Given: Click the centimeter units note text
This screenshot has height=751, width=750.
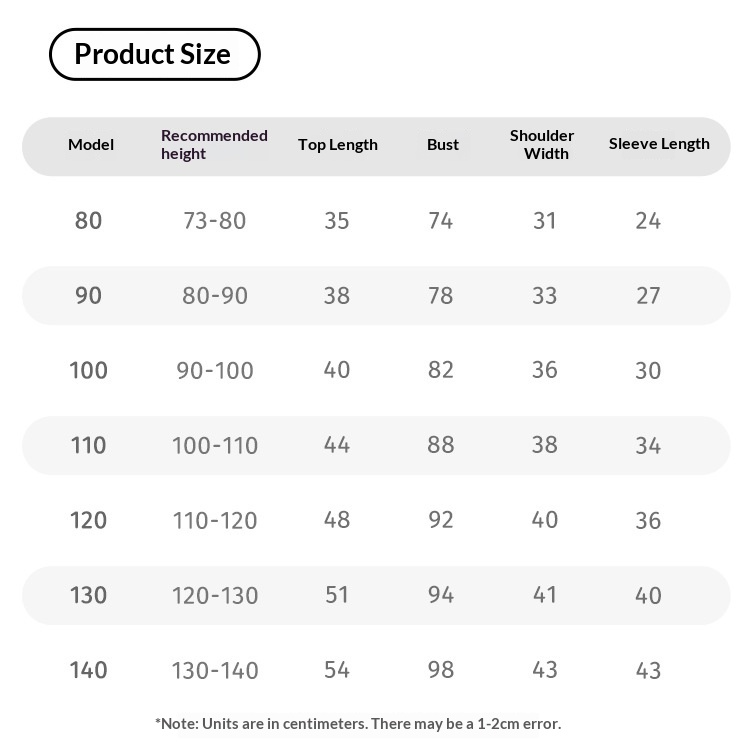Looking at the screenshot, I should coord(358,723).
